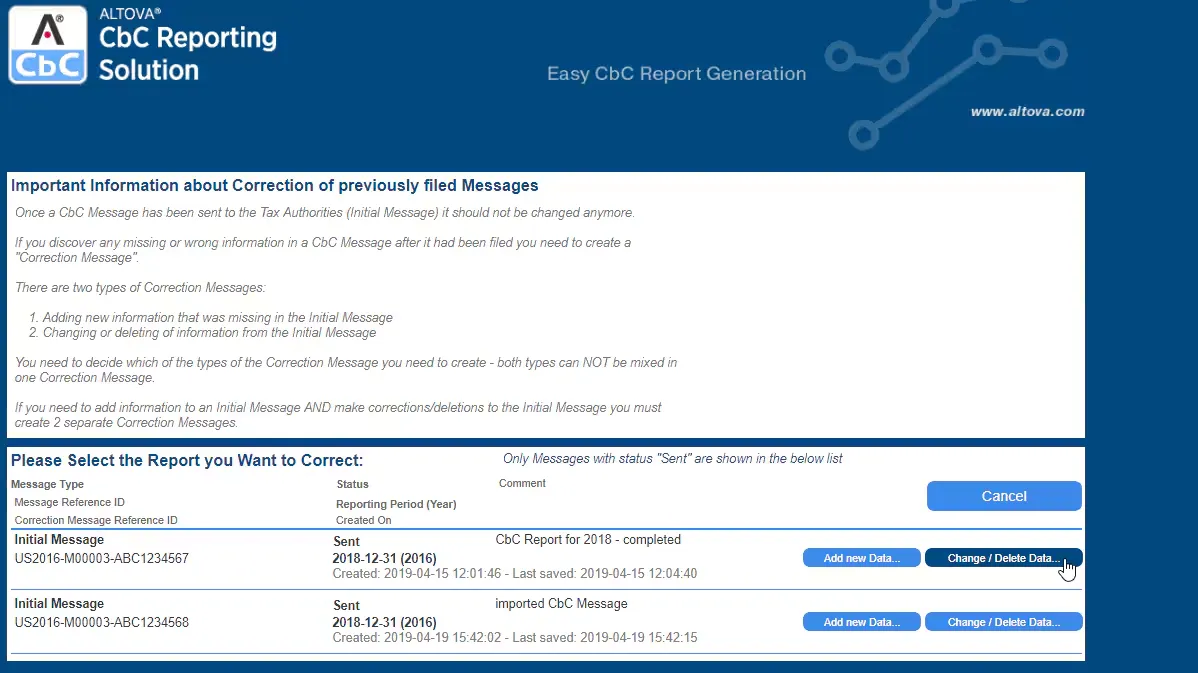Click the Correction Message Reference ID header
1198x673 pixels.
point(96,520)
